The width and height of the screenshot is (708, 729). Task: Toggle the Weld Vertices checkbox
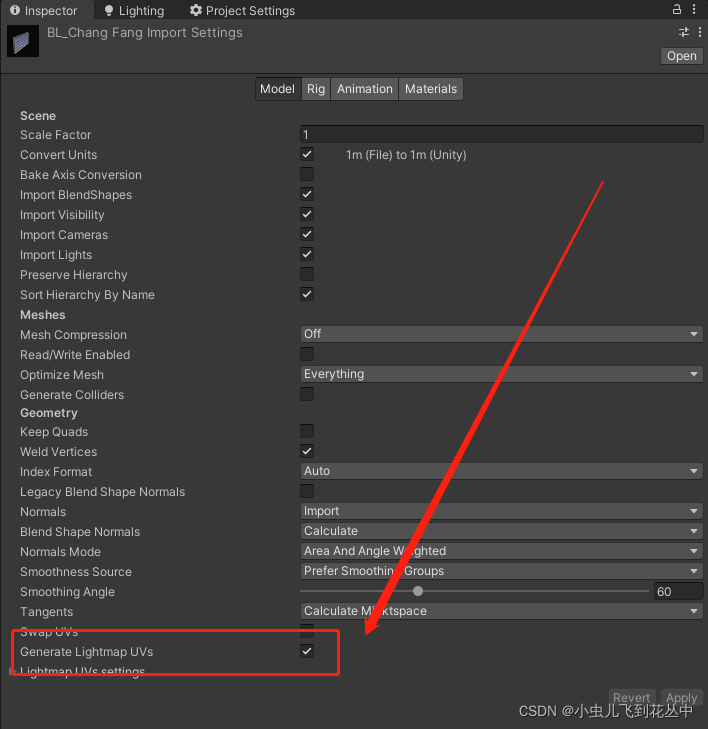(307, 451)
